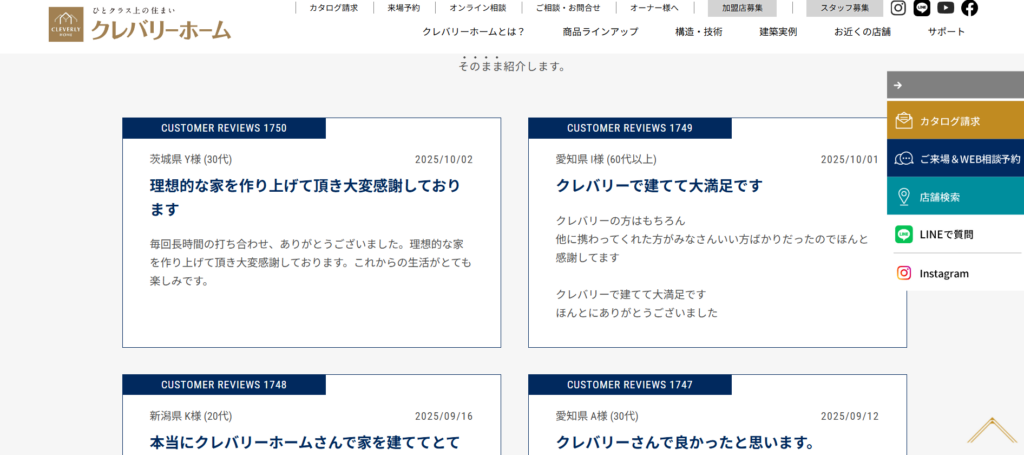Click the house-shaped back-to-top icon

(991, 430)
